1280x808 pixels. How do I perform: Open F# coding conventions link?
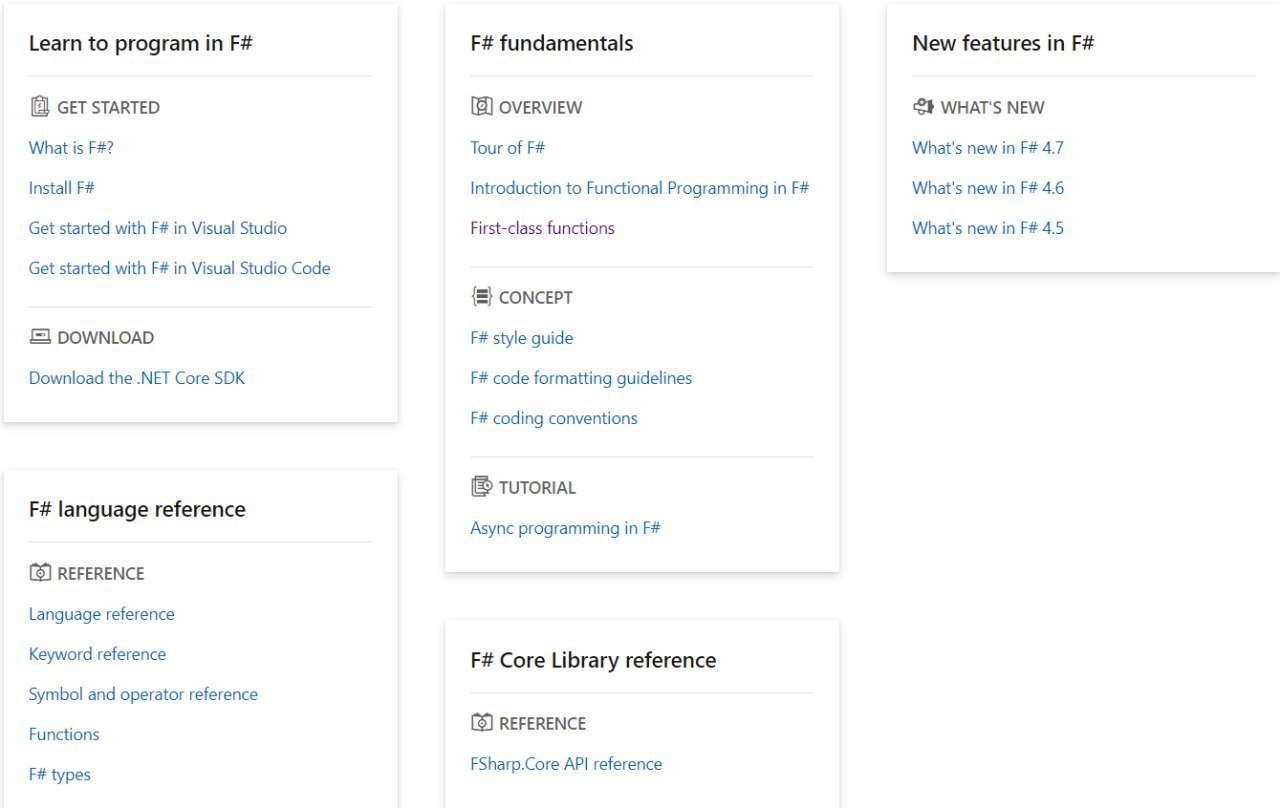pyautogui.click(x=554, y=418)
